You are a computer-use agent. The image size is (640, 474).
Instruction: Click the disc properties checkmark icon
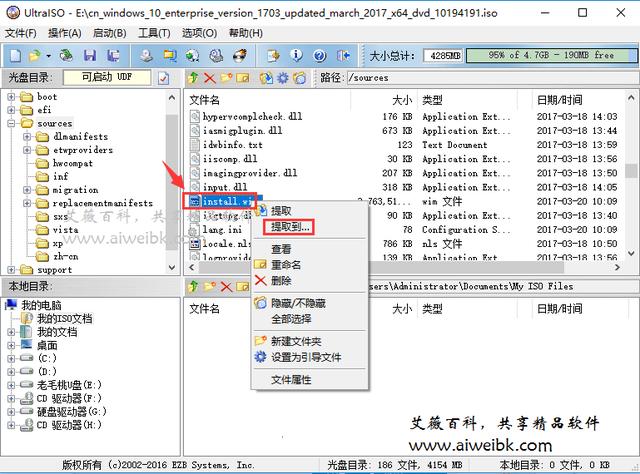tap(163, 78)
